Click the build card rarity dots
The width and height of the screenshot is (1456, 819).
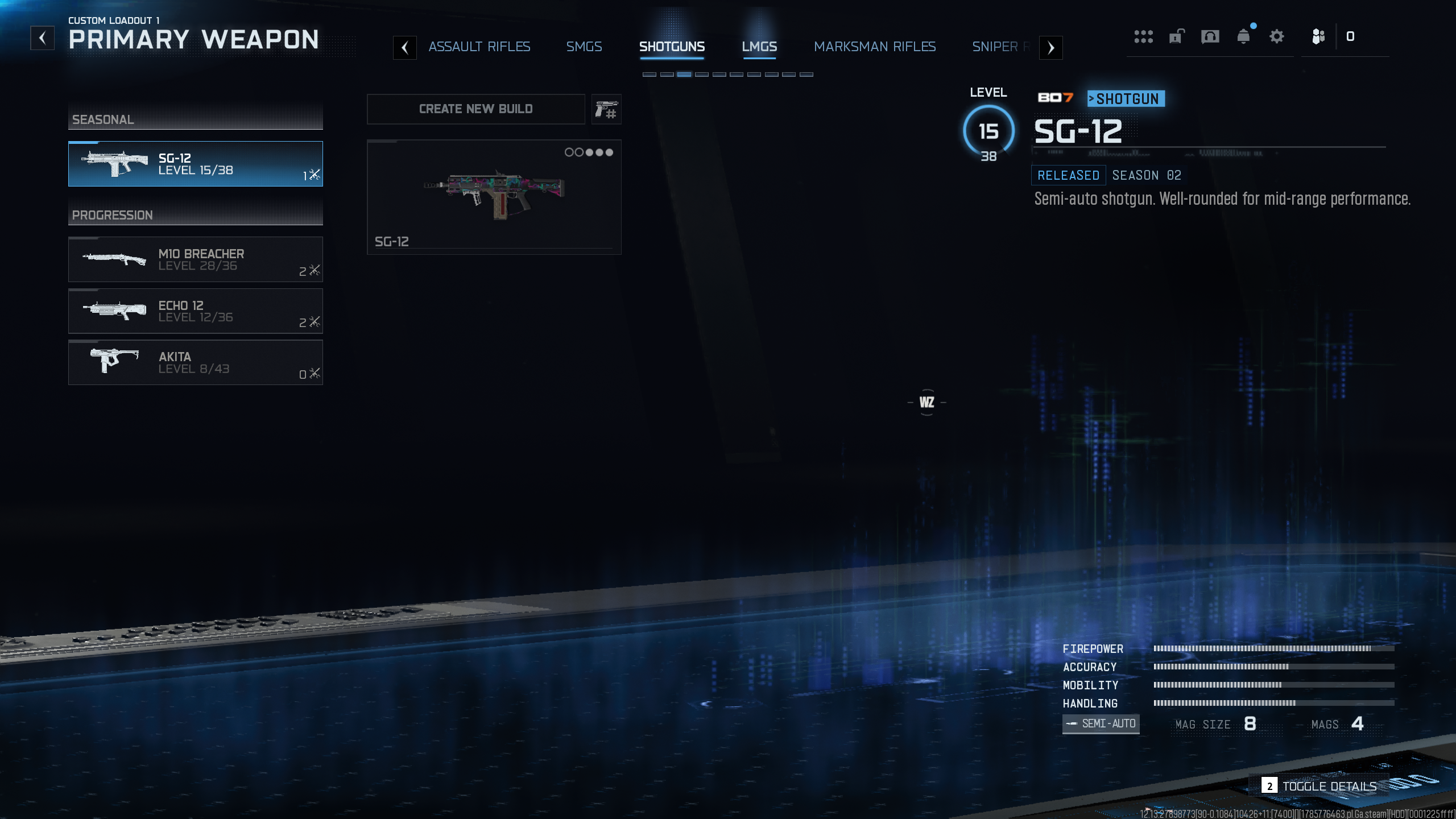589,152
